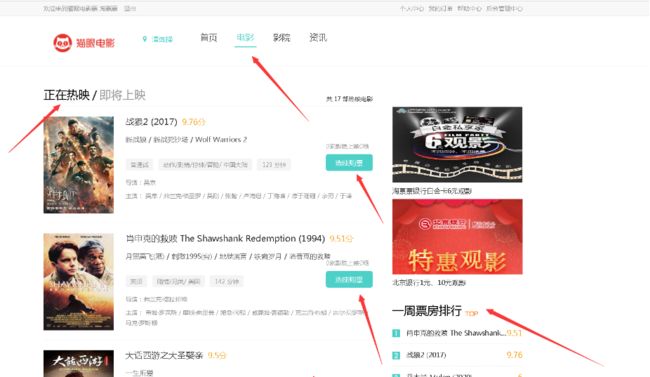Open the Wolf Warriors 2 movie poster
This screenshot has height=377, width=650.
click(78, 165)
